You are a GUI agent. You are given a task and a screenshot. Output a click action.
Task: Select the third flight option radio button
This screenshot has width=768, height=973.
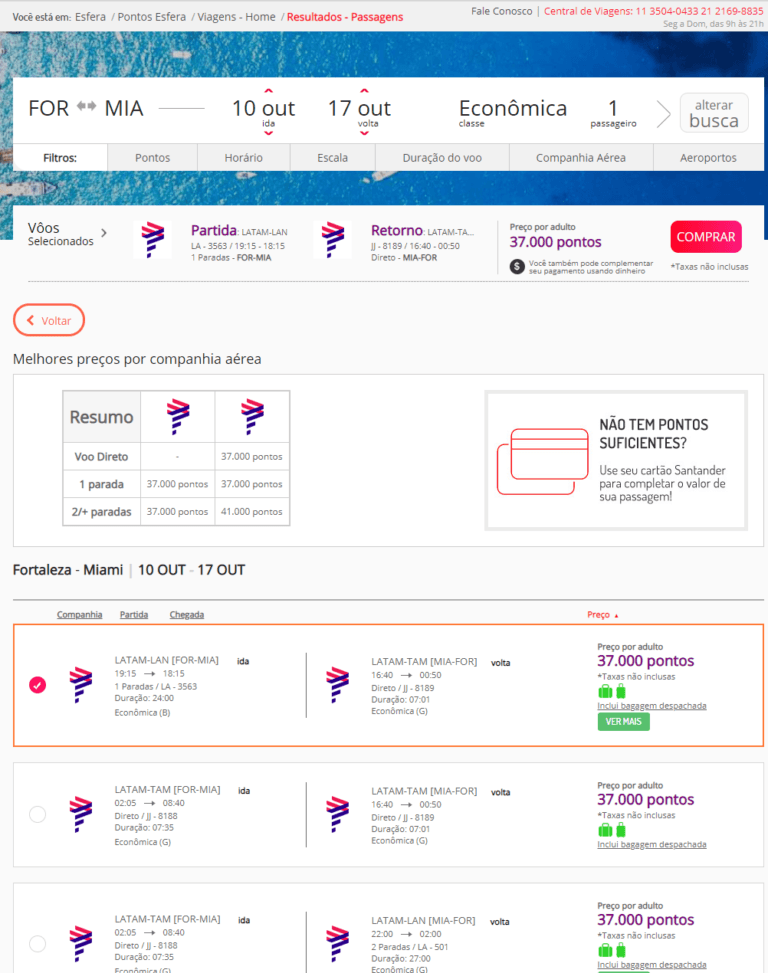(38, 942)
